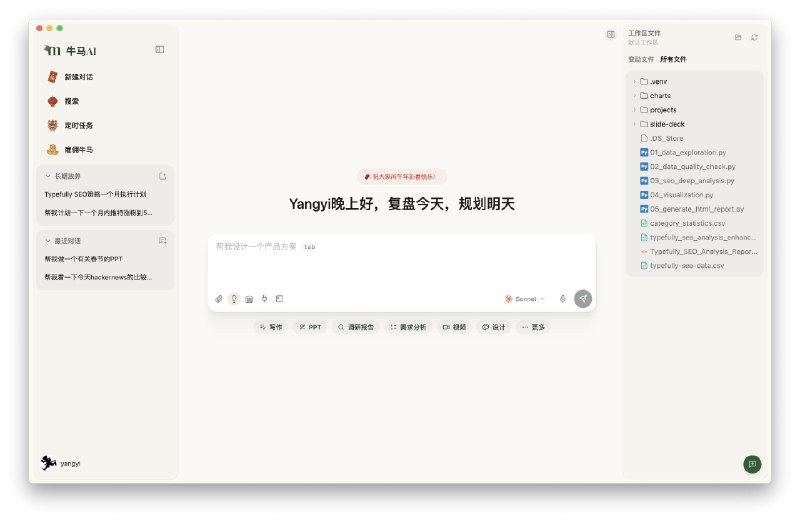
Task: Click the yangyi profile avatar
Action: 48,463
